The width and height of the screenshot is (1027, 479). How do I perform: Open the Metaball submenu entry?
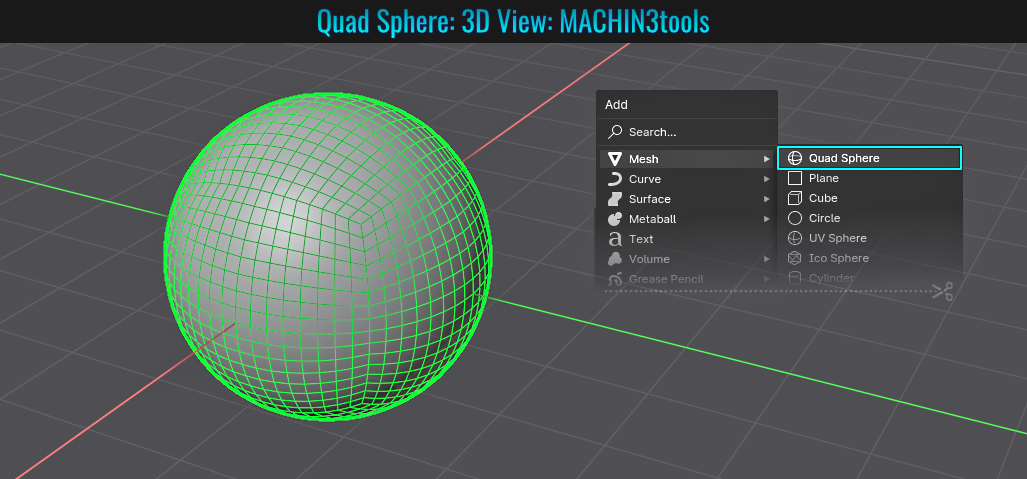(x=686, y=219)
